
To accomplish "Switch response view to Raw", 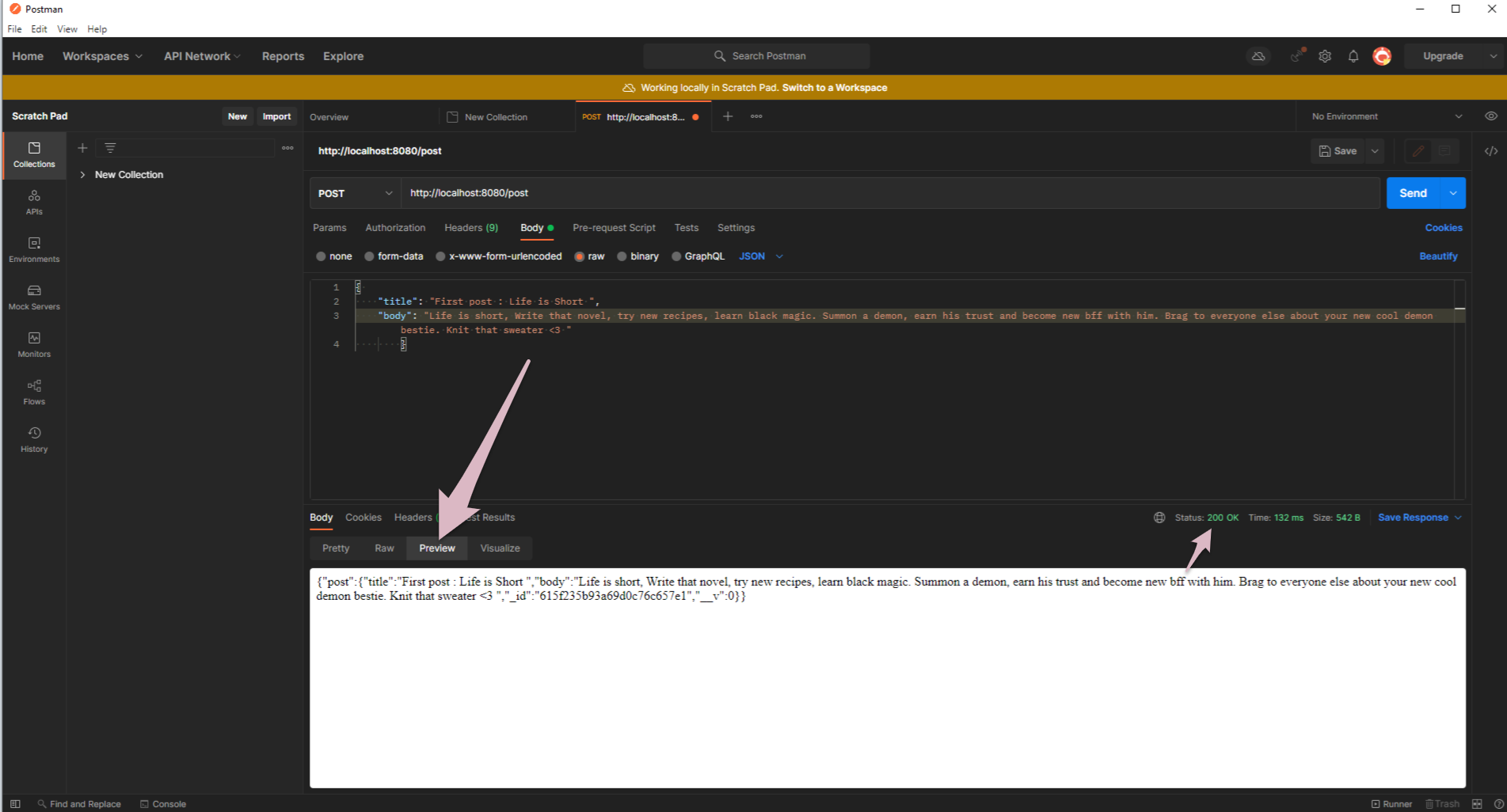I will click(384, 548).
